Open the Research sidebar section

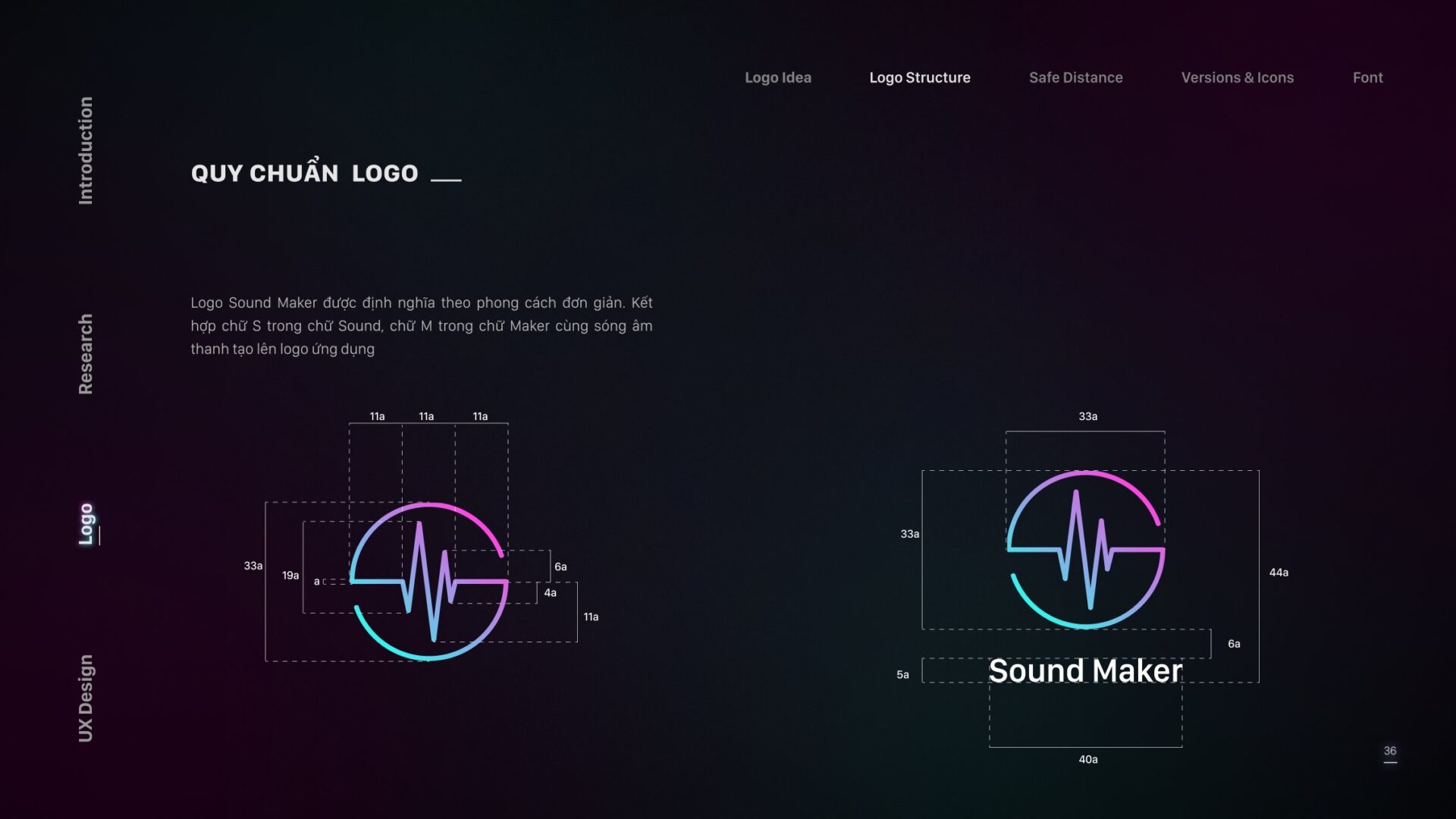[86, 354]
